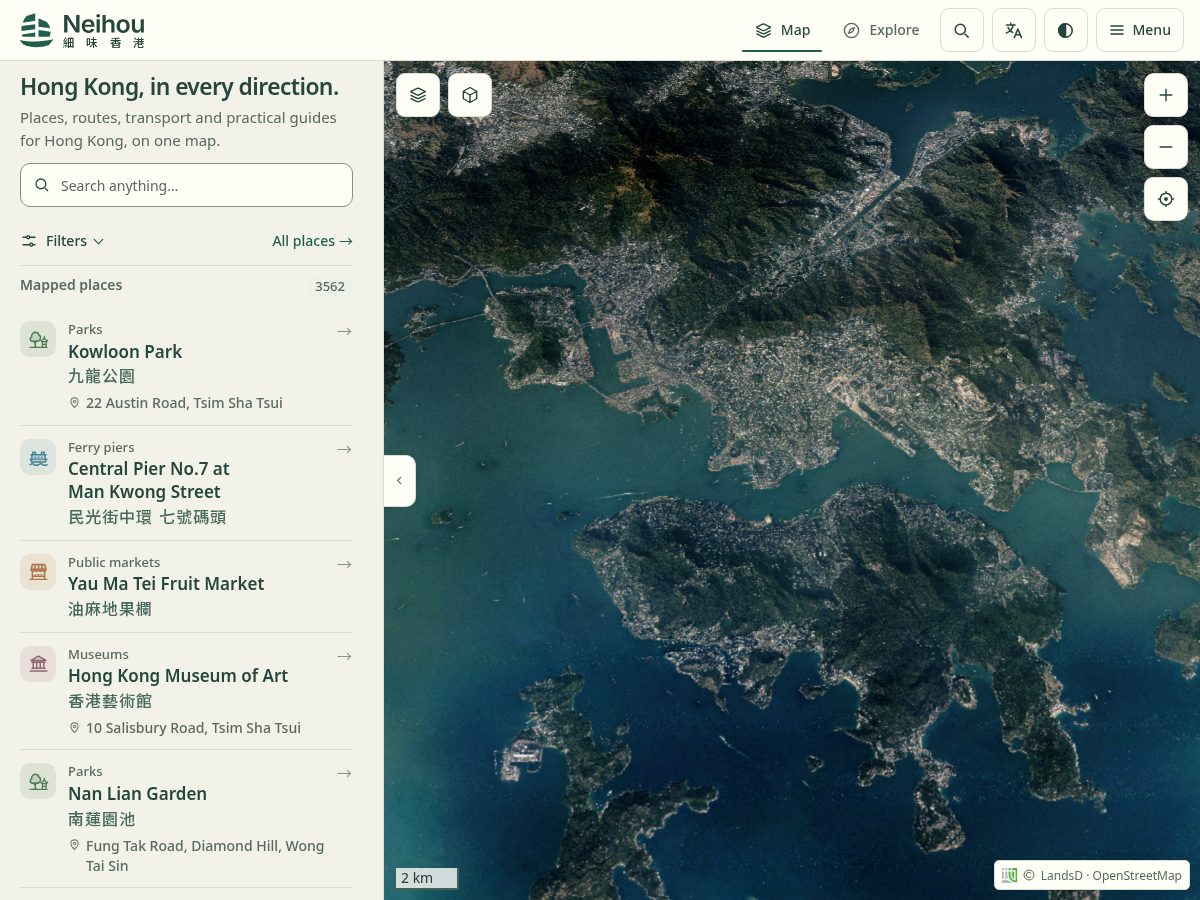The height and width of the screenshot is (900, 1200).
Task: Click the magnifier icon inside search field
Action: [42, 185]
